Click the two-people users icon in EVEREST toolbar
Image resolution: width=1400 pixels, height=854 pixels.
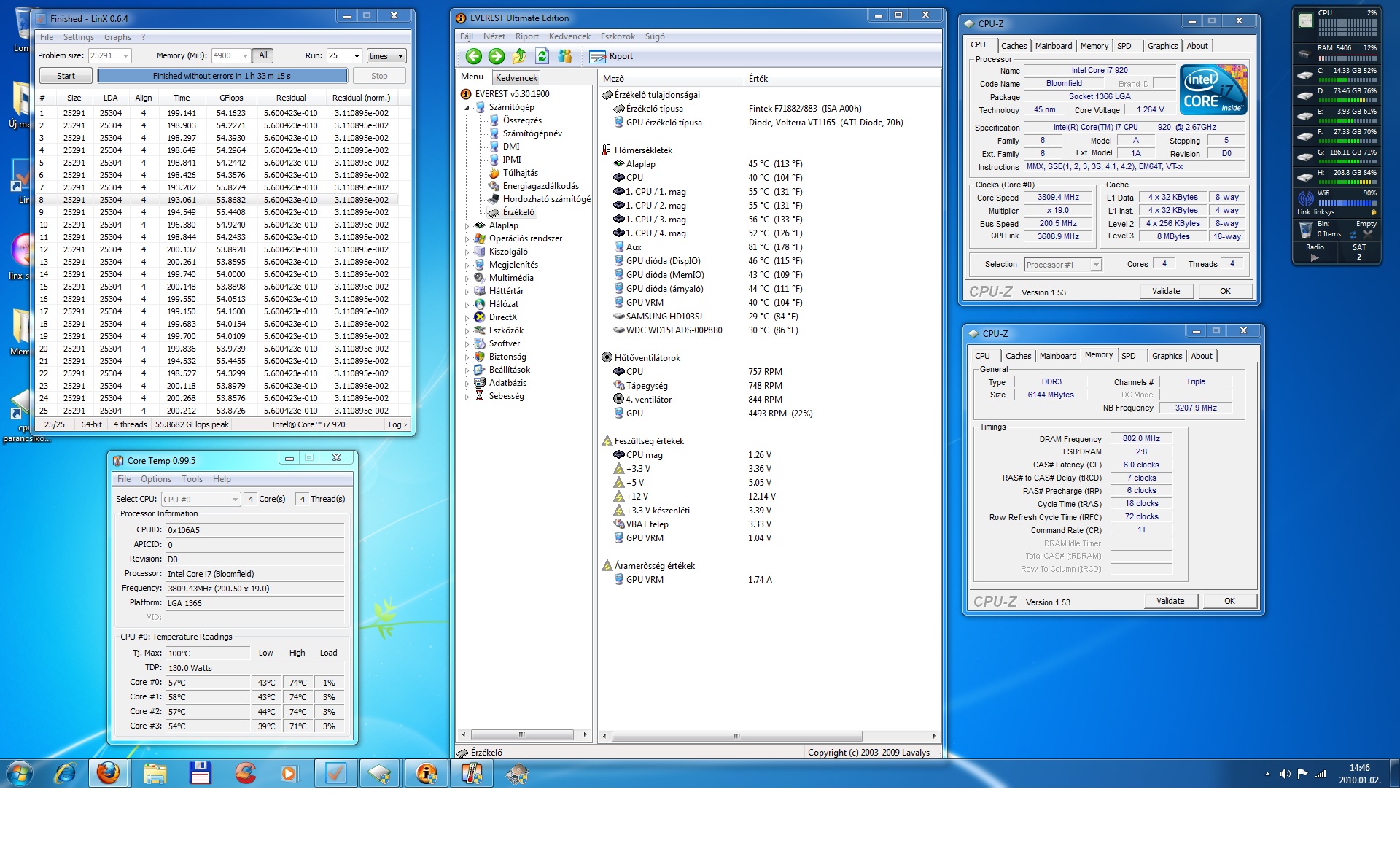[x=564, y=56]
